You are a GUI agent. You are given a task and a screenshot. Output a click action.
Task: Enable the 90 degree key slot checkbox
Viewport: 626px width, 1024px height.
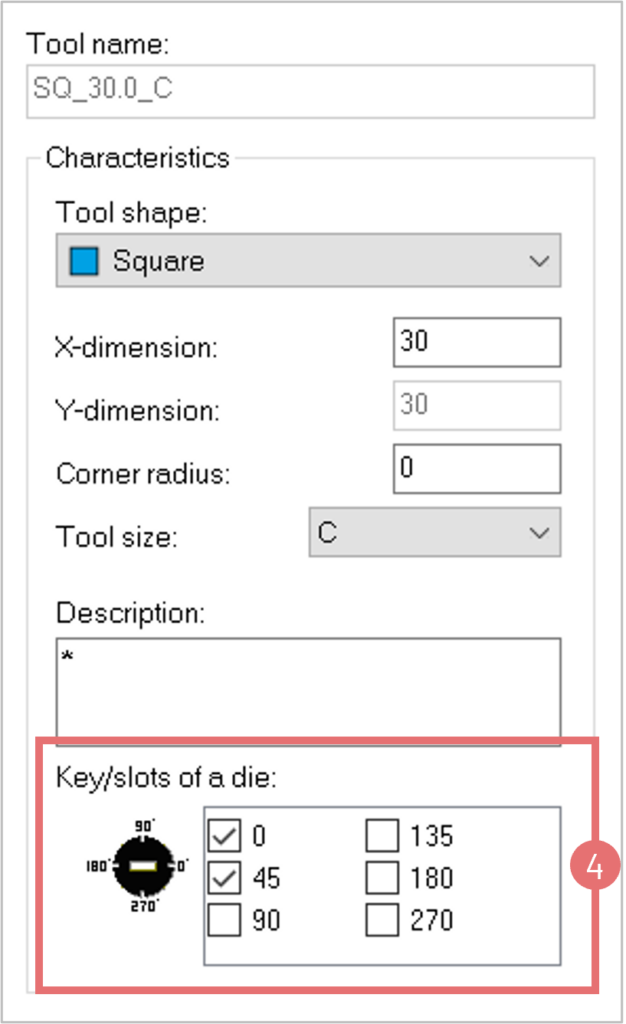click(226, 920)
